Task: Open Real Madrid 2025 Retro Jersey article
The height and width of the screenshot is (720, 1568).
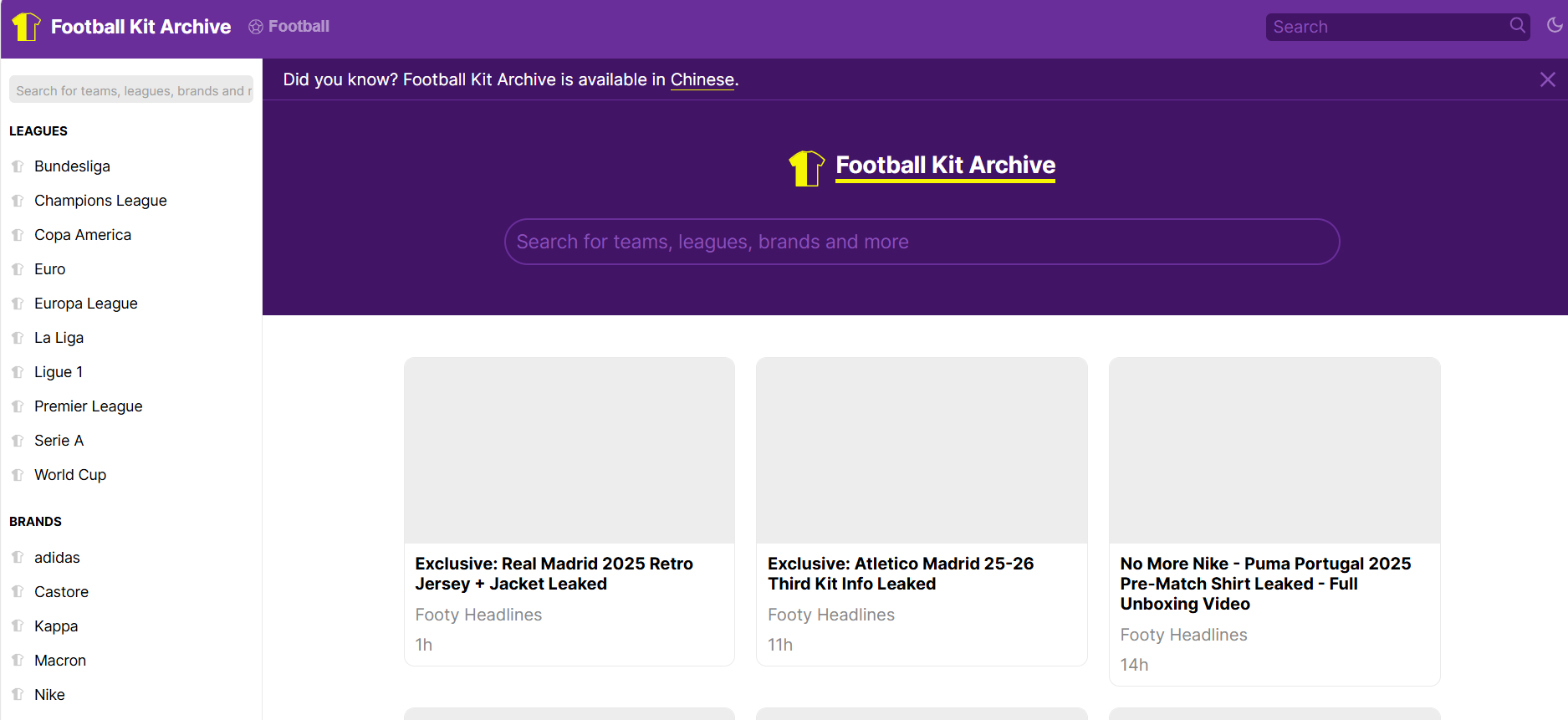Action: tap(554, 574)
